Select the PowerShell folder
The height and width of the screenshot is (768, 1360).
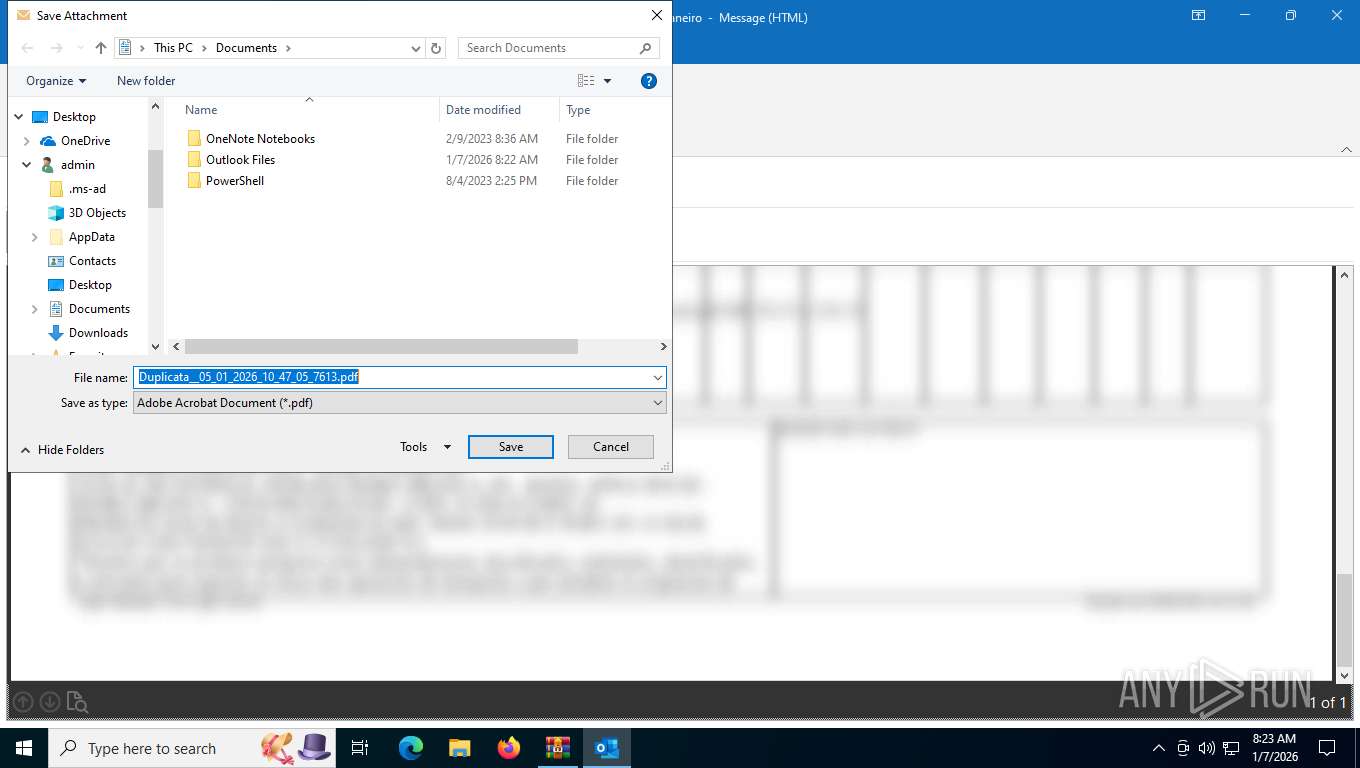235,181
